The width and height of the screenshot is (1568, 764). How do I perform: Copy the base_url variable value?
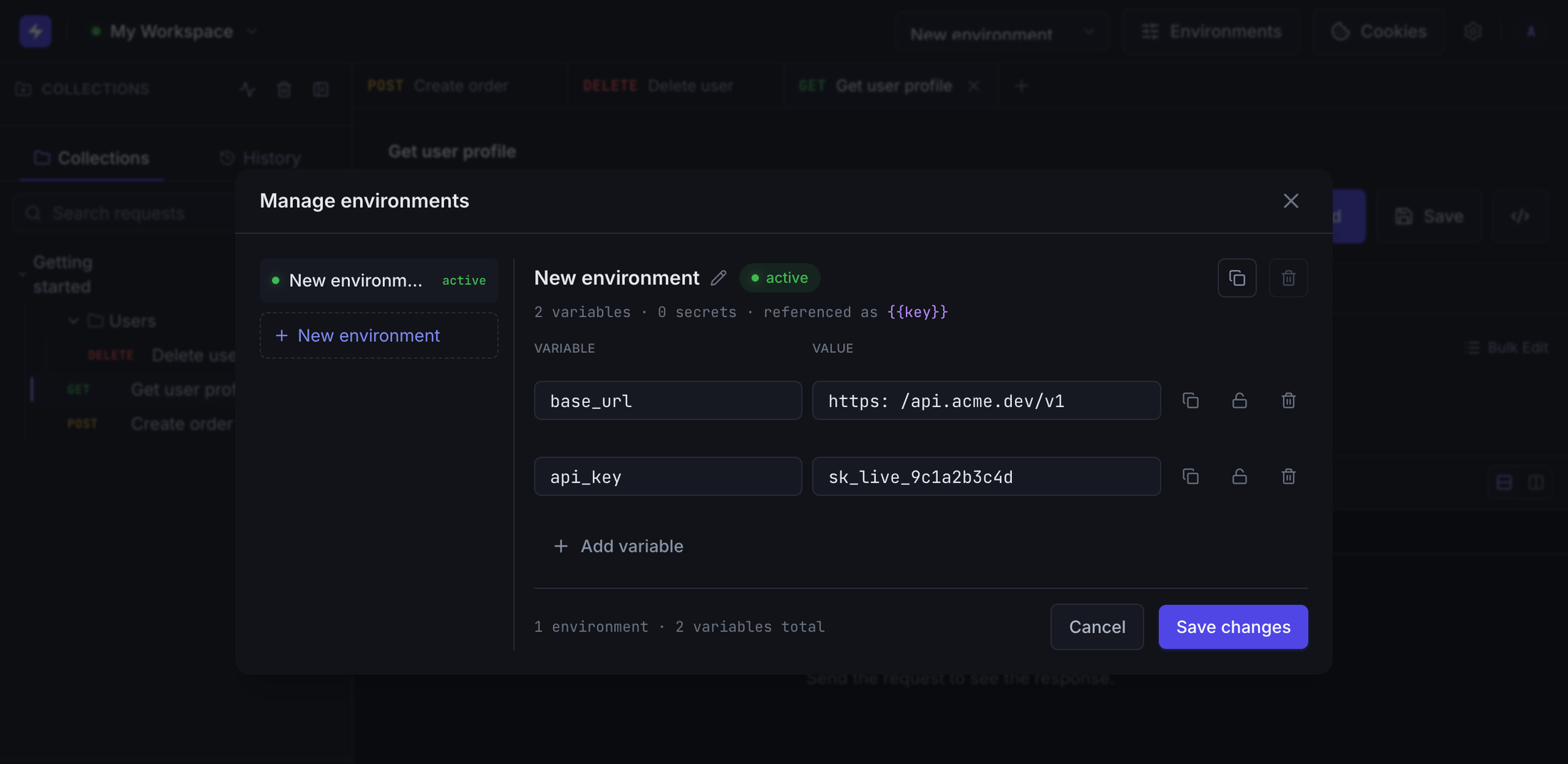click(1190, 401)
